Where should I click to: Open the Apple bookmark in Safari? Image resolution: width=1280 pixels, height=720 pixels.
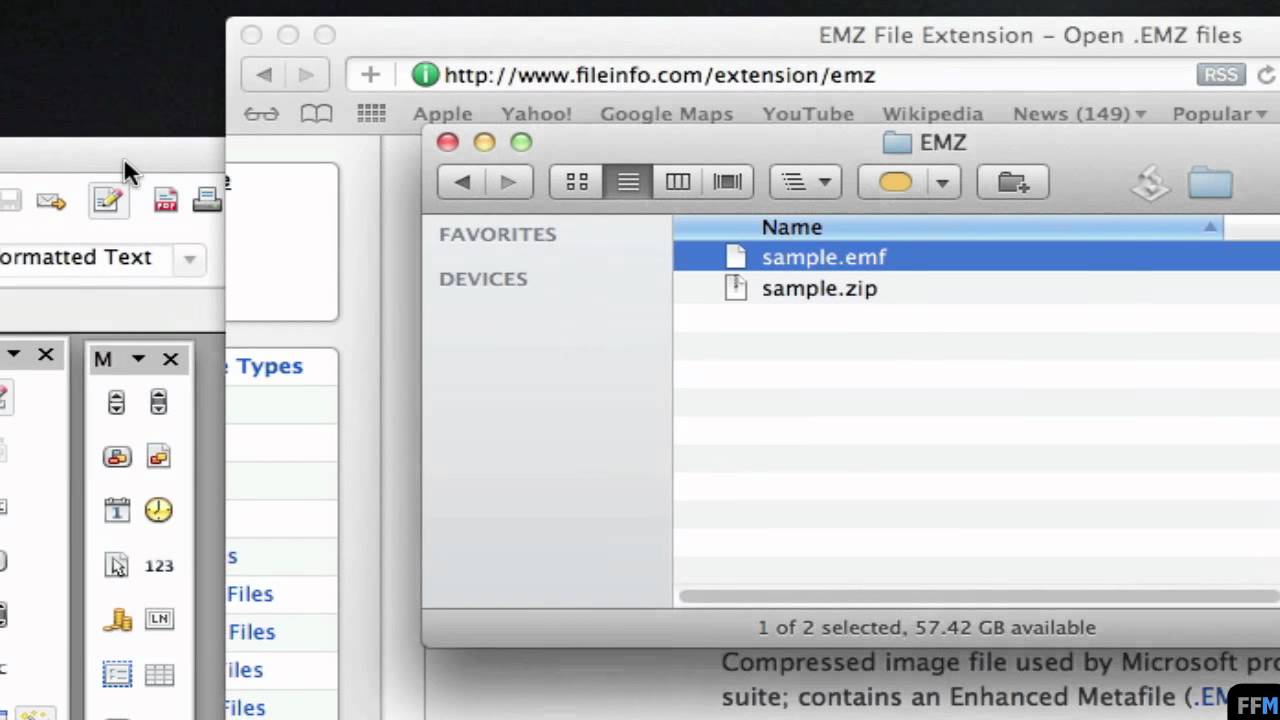tap(442, 114)
